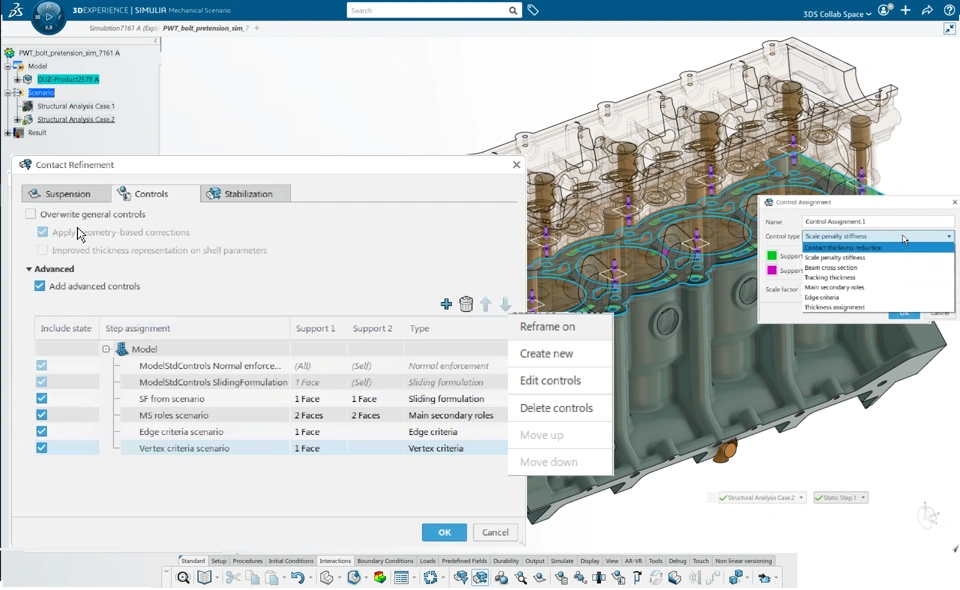Viewport: 960px width, 590px height.
Task: Enable Overwrite general controls checkbox
Action: tap(31, 214)
